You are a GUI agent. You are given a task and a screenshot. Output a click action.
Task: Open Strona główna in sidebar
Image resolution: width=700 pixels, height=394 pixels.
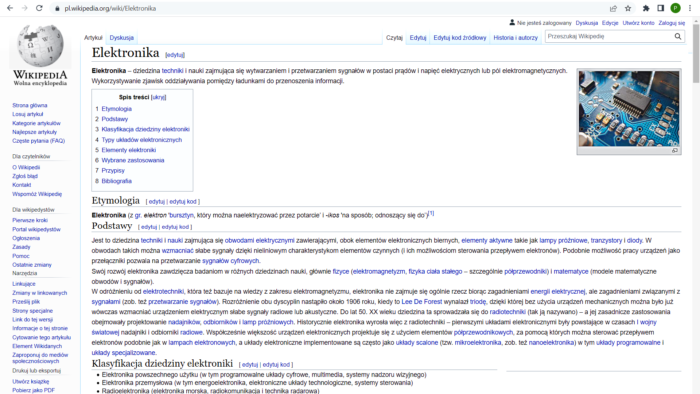tap(29, 105)
